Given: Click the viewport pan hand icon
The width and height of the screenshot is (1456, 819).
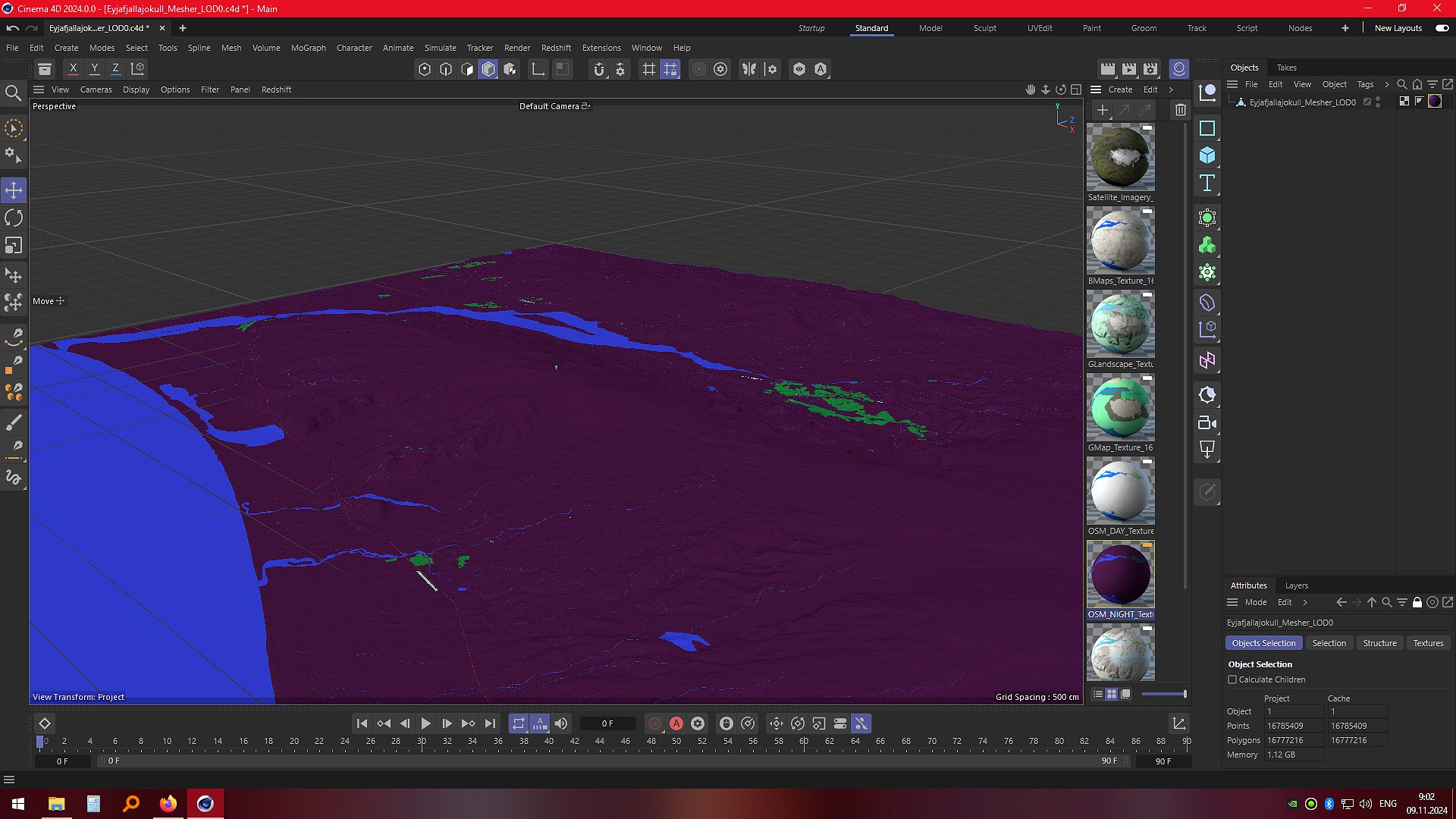Looking at the screenshot, I should (x=1030, y=89).
